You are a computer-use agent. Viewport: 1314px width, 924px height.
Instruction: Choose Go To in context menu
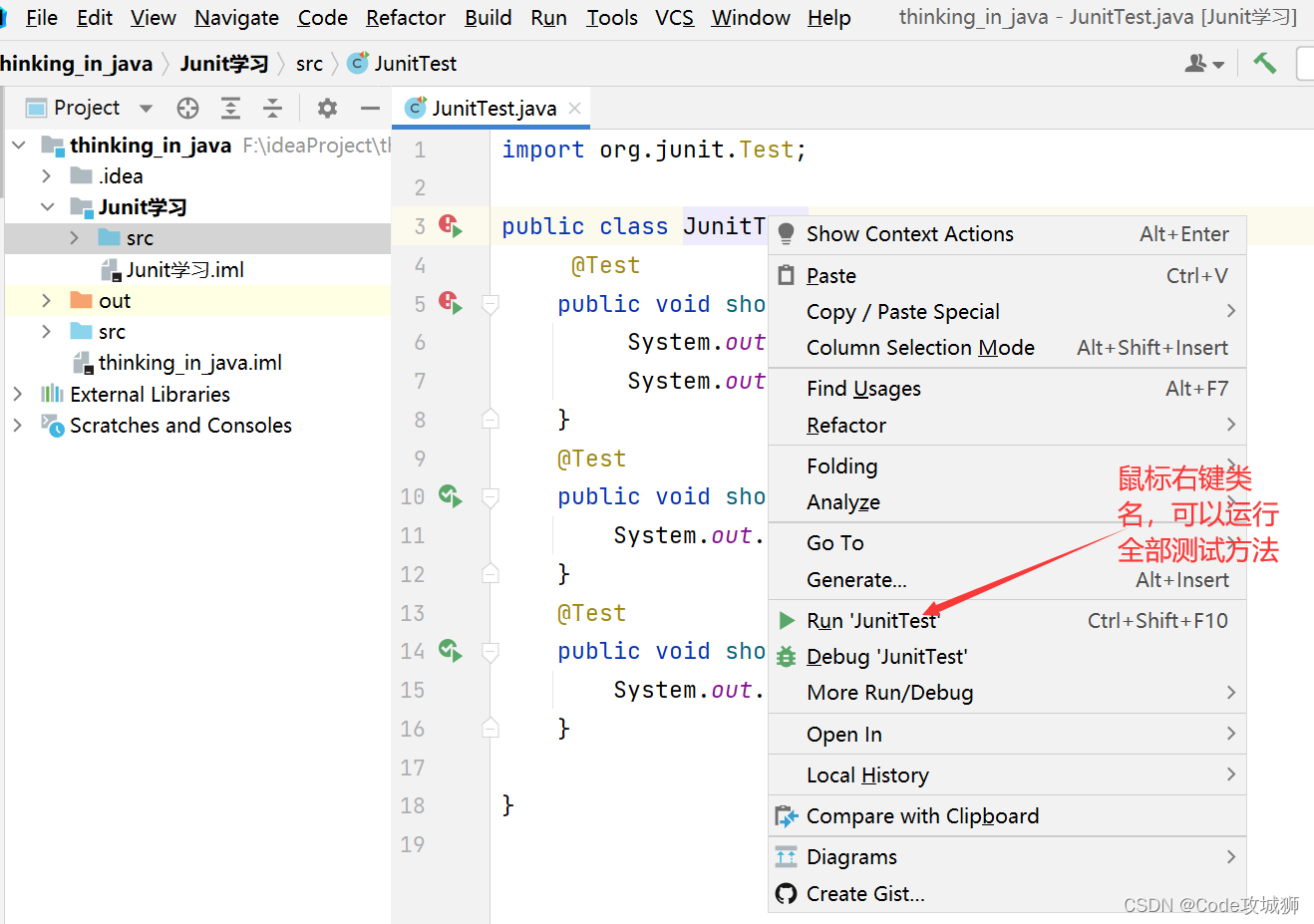click(x=1007, y=543)
